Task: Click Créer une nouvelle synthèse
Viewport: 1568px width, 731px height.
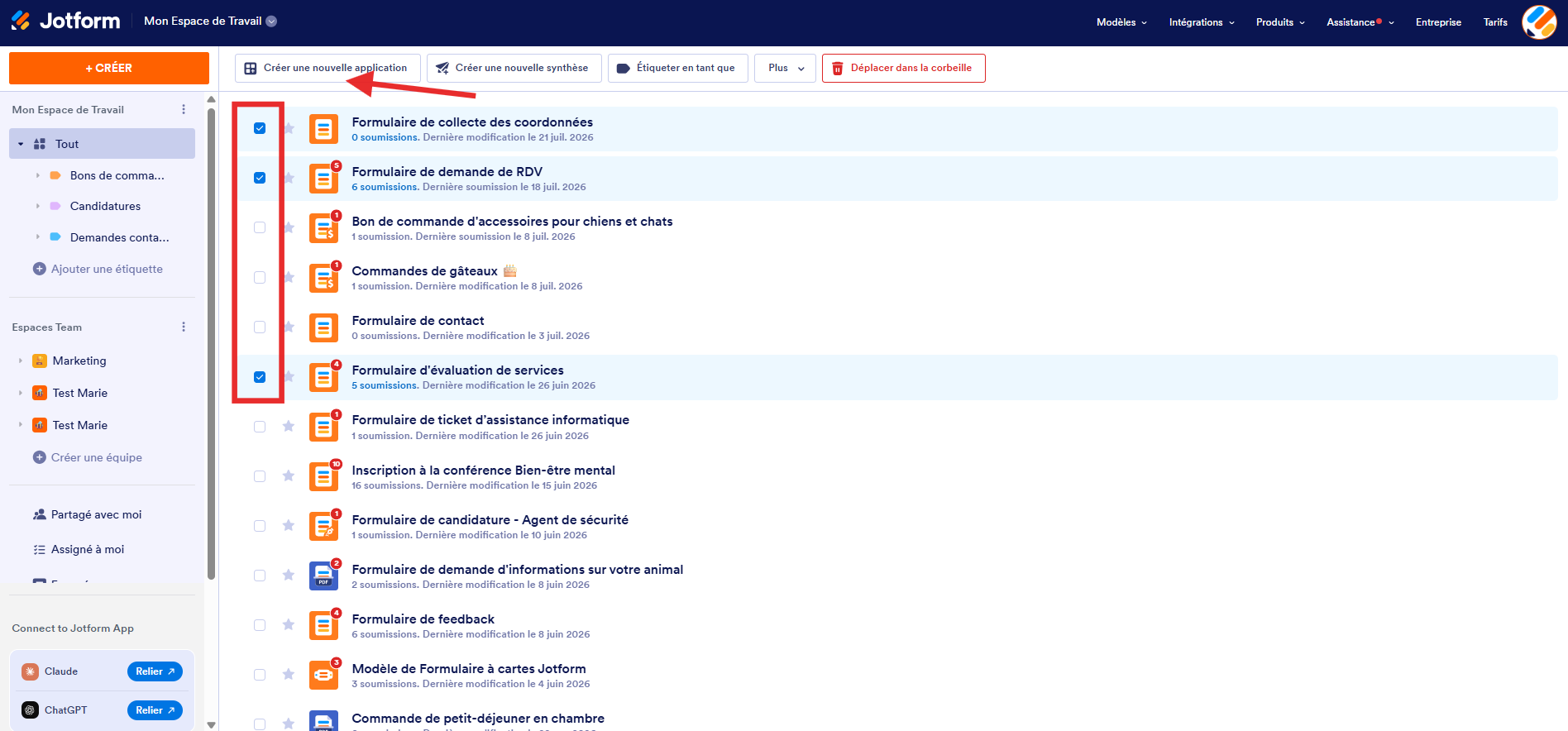Action: [514, 68]
